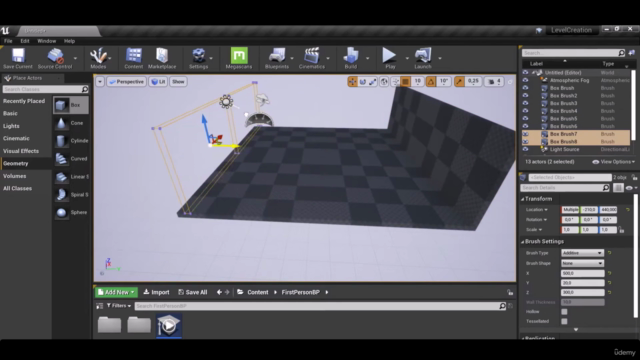Screen dimensions: 640x360
Task: Select the blueprint asset thumbnail
Action: (x=169, y=325)
